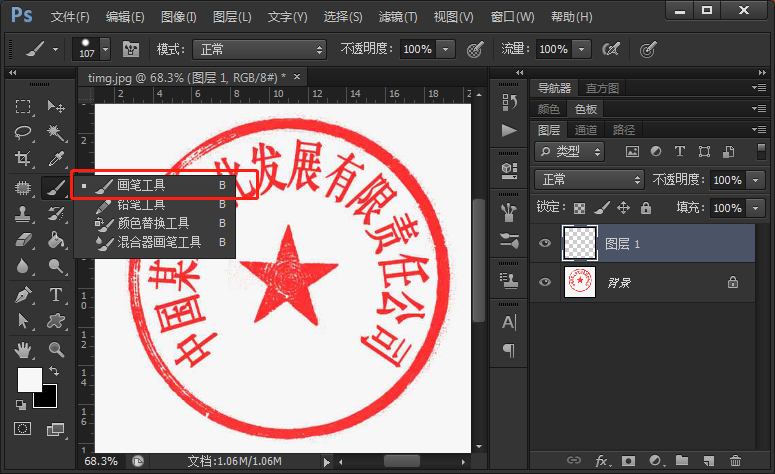Click the black background color swatch
The width and height of the screenshot is (775, 474).
(49, 399)
